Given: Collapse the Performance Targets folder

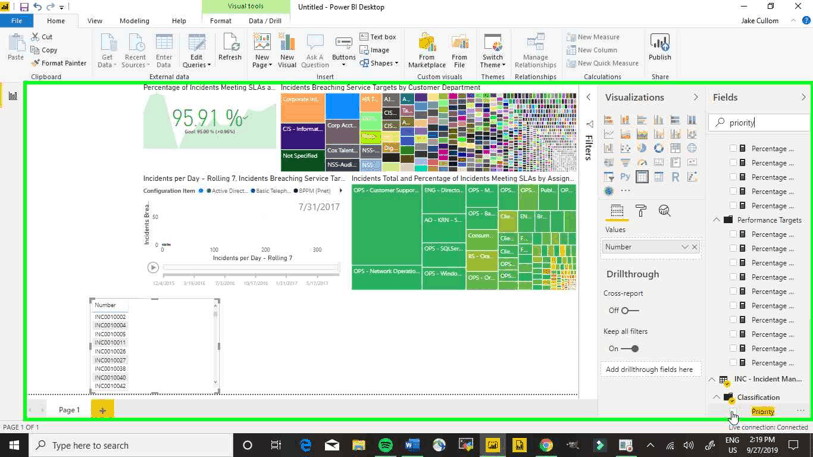Looking at the screenshot, I should coord(717,220).
